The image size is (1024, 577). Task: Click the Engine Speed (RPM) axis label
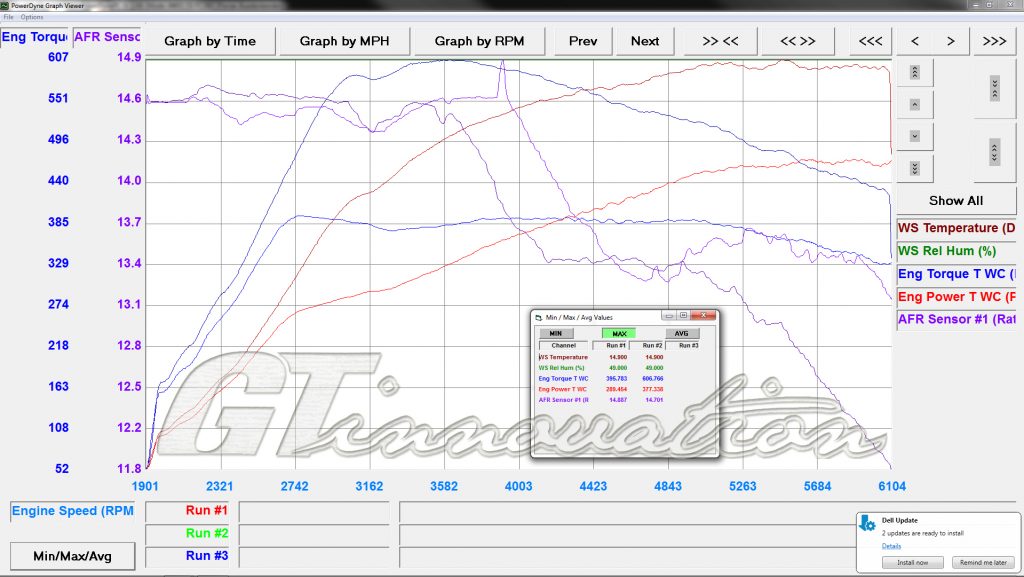[x=72, y=511]
